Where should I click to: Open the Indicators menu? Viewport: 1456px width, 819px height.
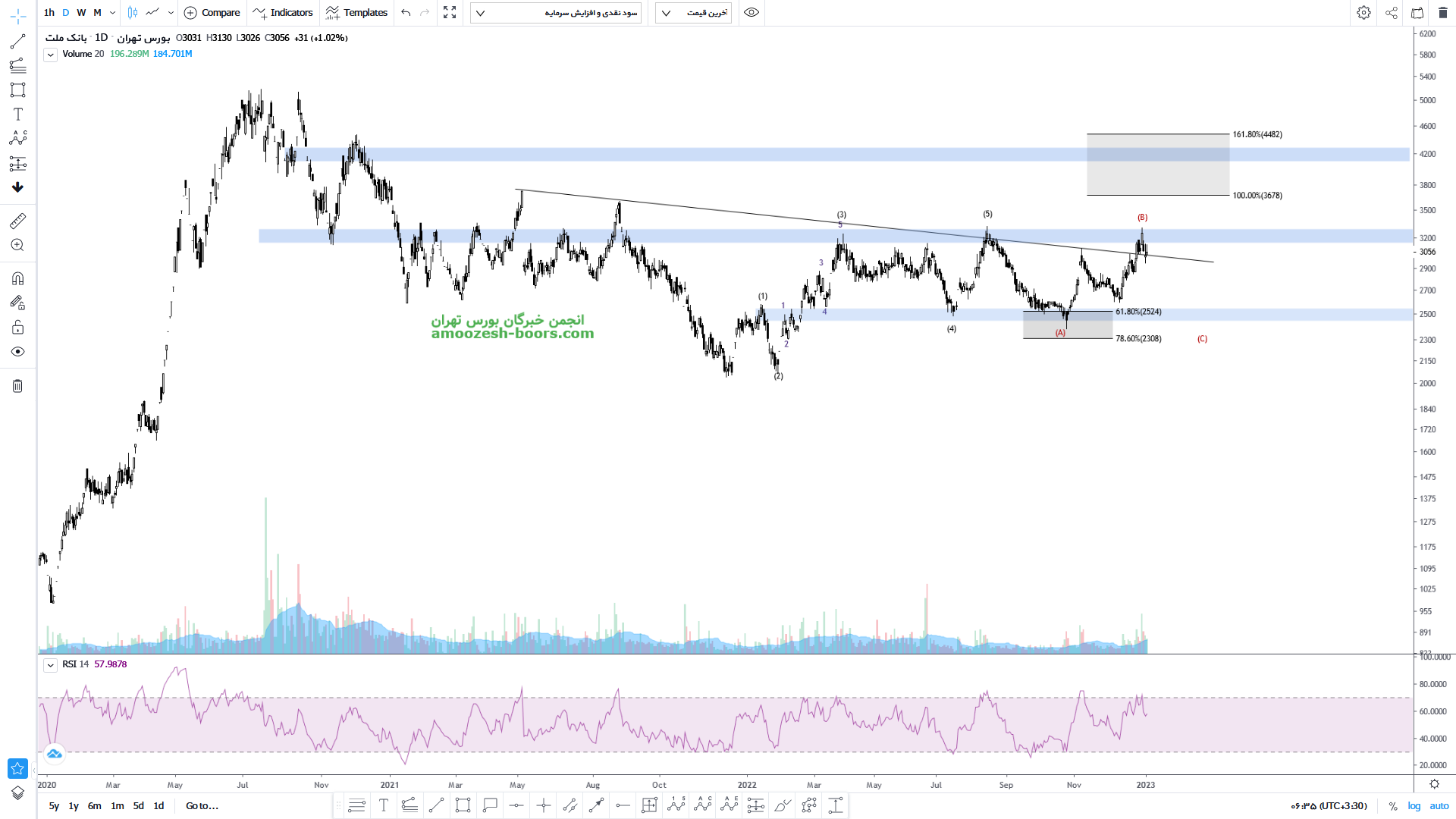pyautogui.click(x=283, y=13)
